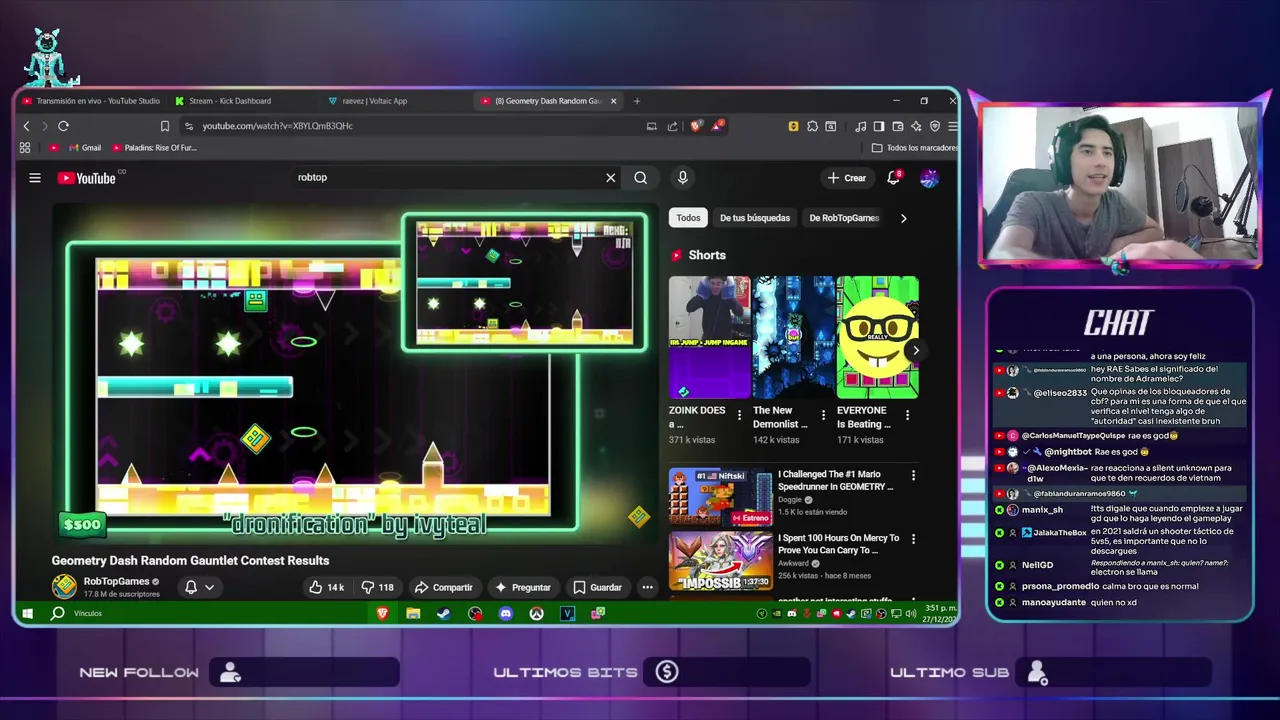Expand the subscription options chevron
Viewport: 1280px width, 720px height.
click(x=209, y=587)
